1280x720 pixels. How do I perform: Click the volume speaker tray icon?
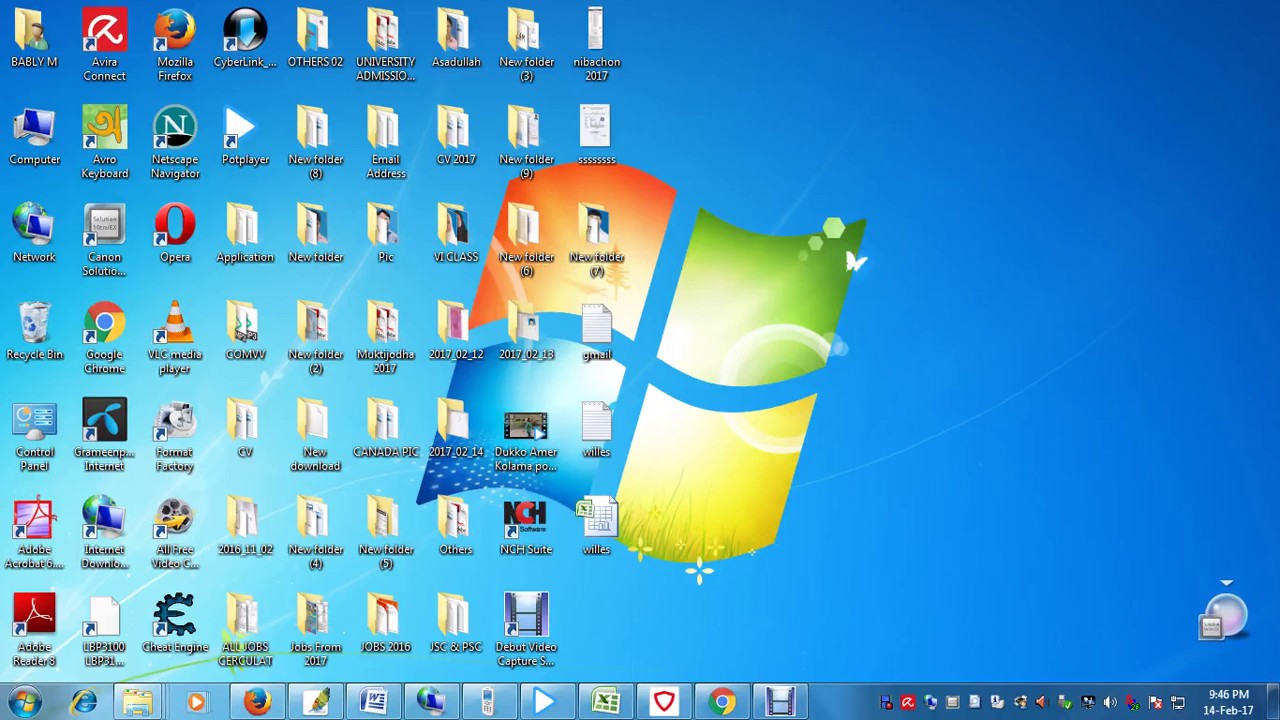[1110, 703]
